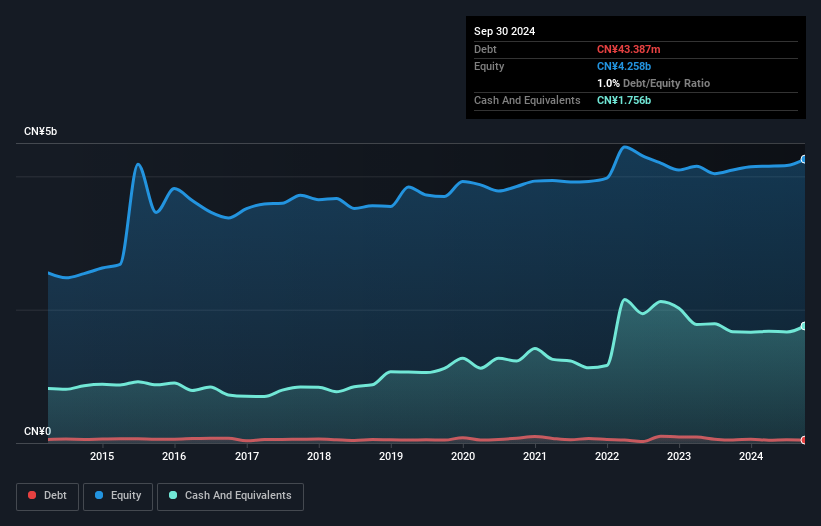Screen dimensions: 821x526
Task: Click the 2020 x-axis label
Action: click(463, 456)
